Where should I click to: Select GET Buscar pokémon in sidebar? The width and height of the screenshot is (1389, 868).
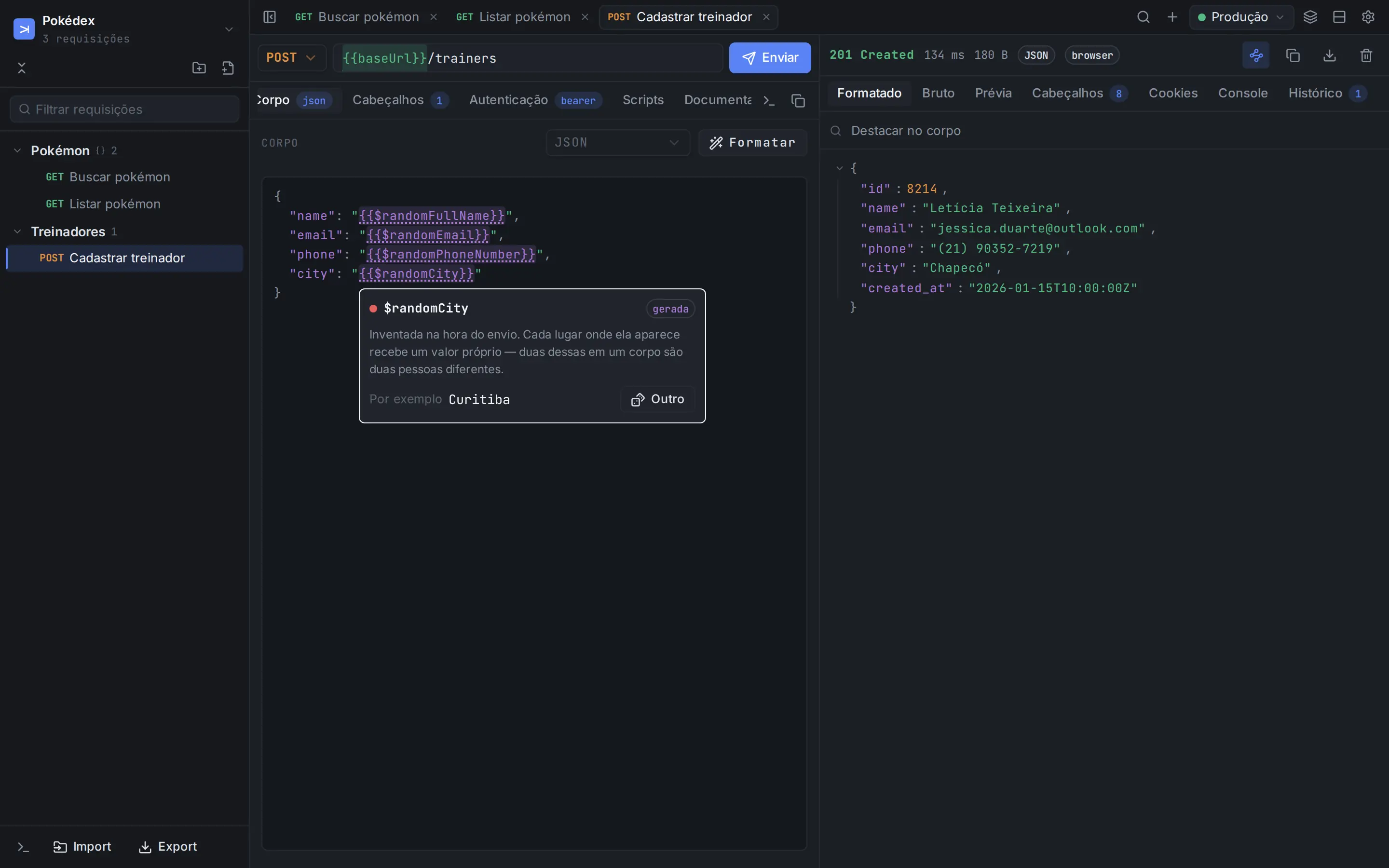[x=124, y=177]
